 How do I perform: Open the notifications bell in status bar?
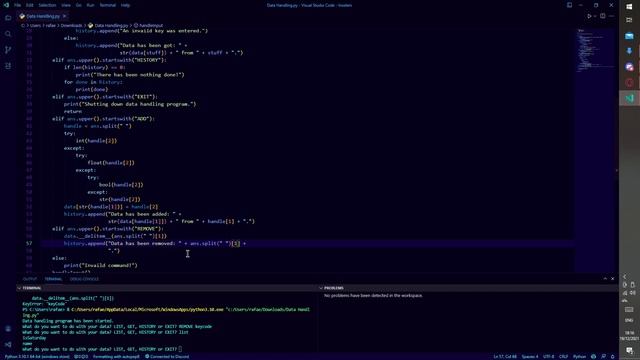[x=613, y=357]
